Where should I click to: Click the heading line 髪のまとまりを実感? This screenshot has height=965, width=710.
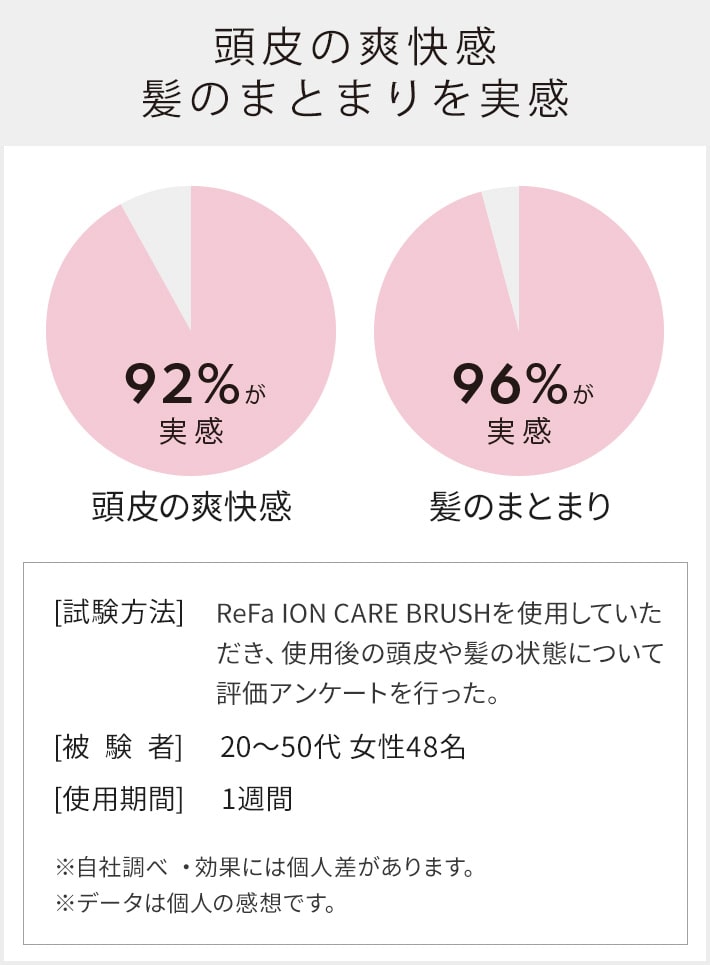[355, 99]
